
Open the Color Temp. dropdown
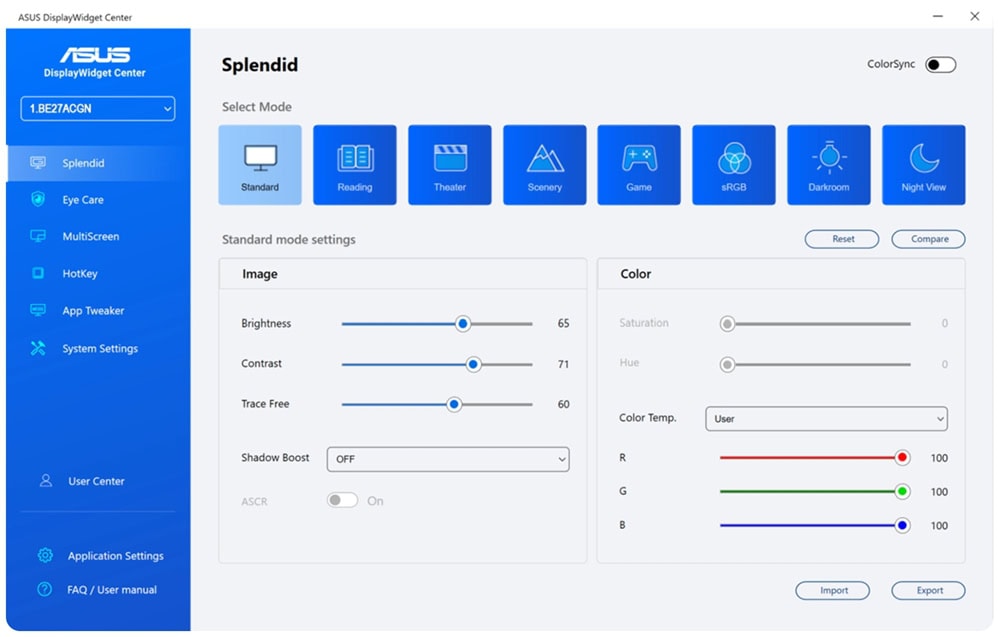click(826, 418)
